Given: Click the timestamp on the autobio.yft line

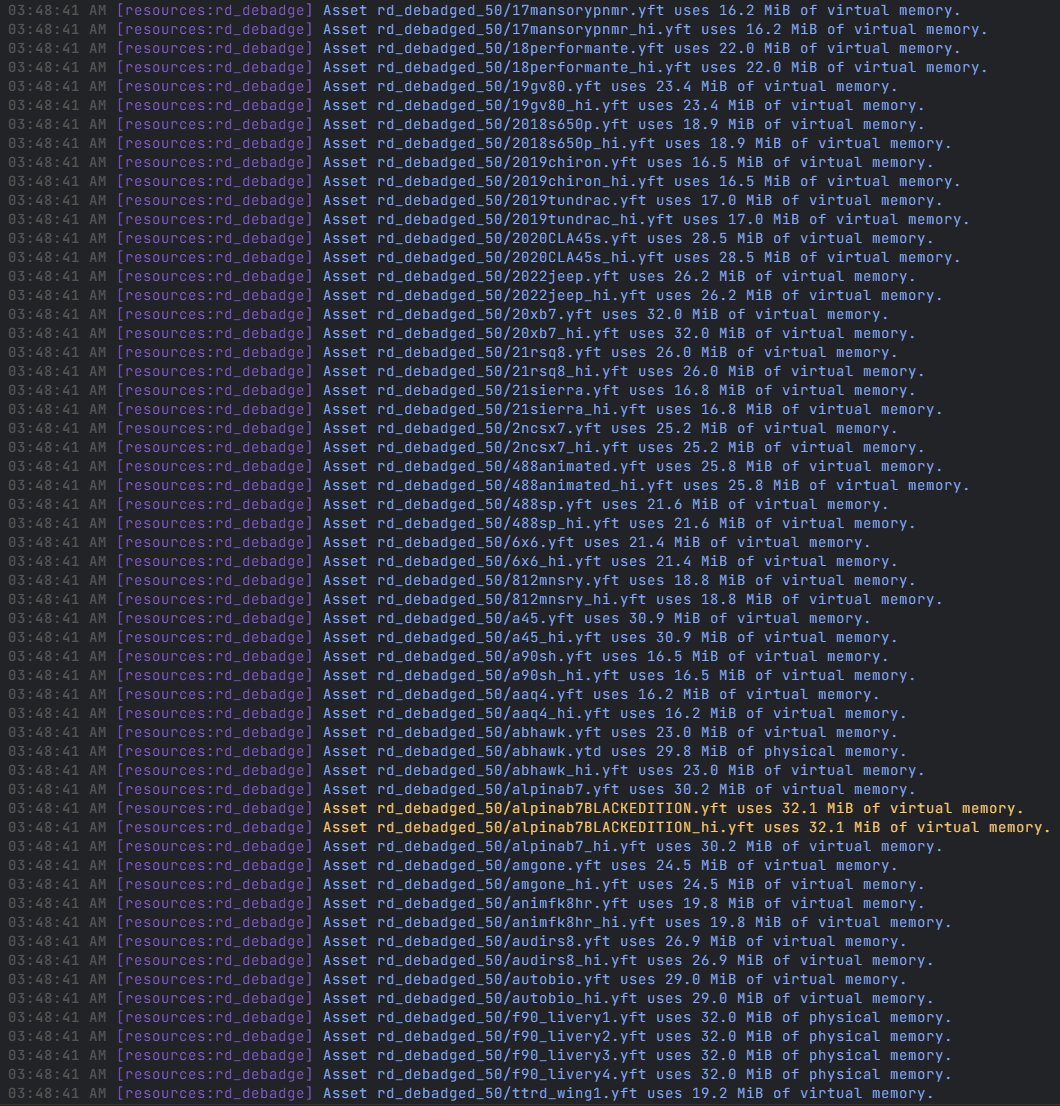Looking at the screenshot, I should pos(57,980).
